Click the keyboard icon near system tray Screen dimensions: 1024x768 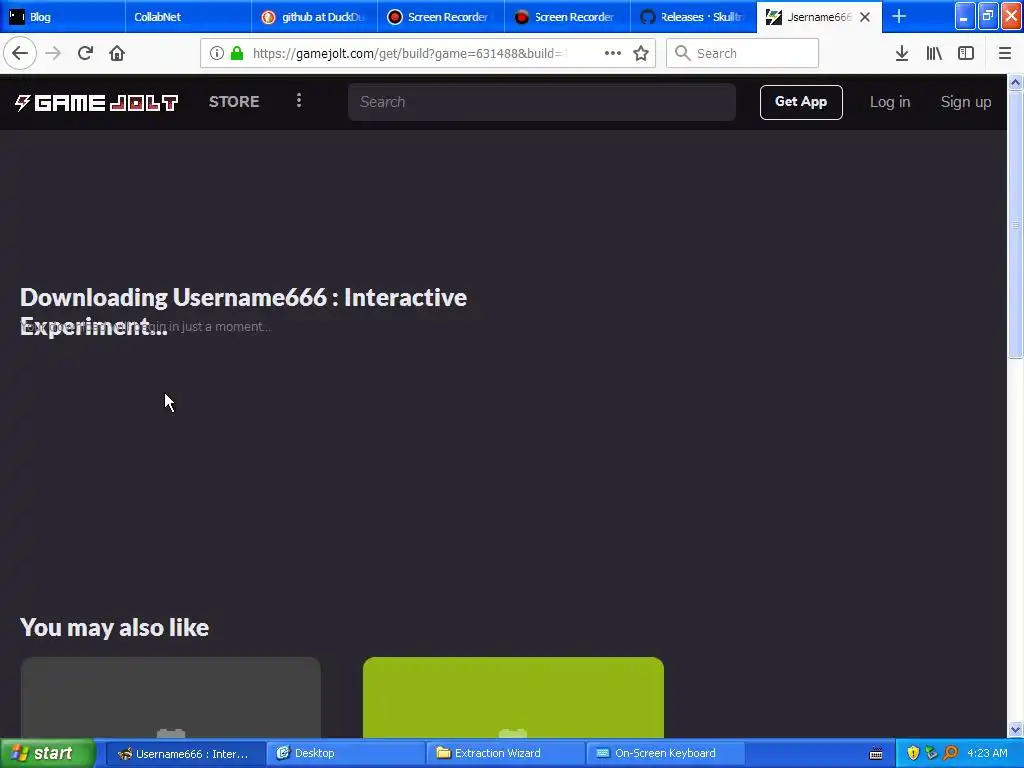(876, 754)
